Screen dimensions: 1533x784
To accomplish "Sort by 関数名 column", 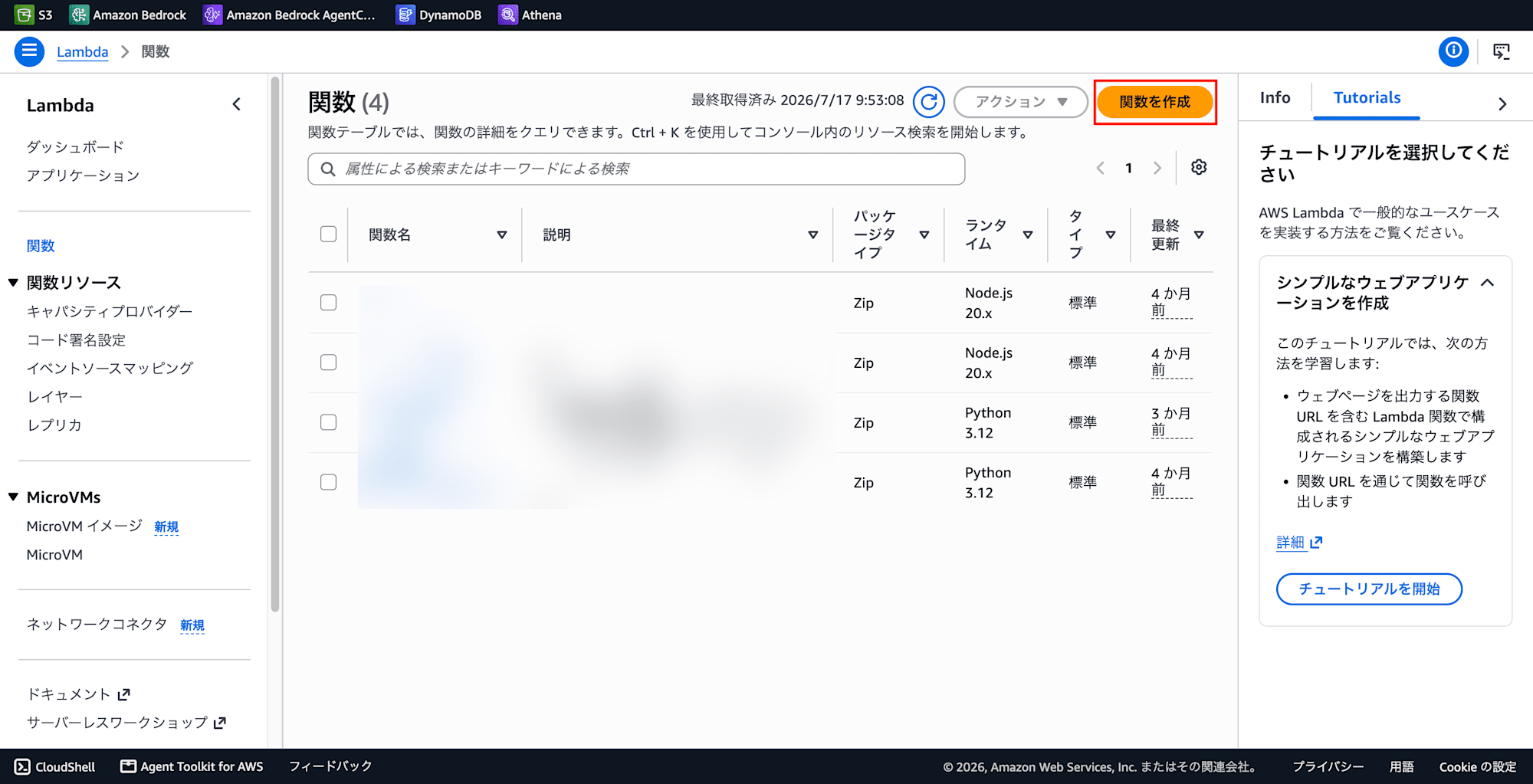I will 501,235.
